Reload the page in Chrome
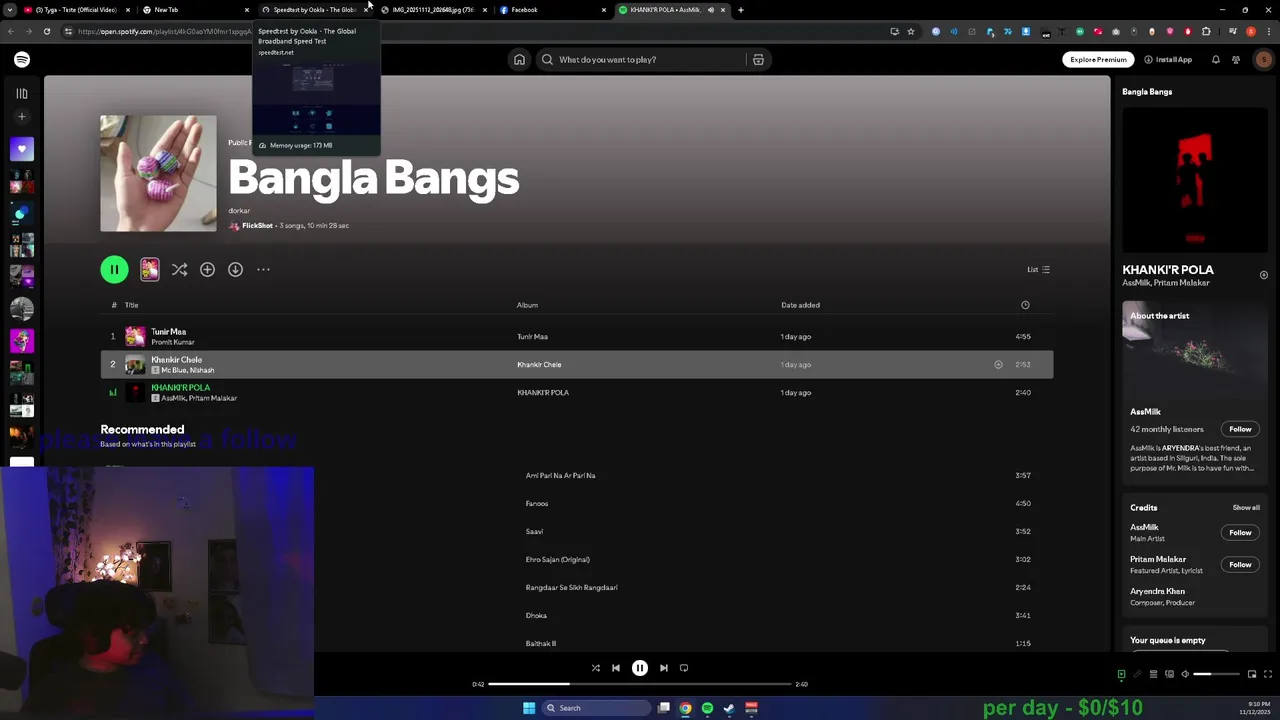Image resolution: width=1280 pixels, height=720 pixels. (x=46, y=31)
